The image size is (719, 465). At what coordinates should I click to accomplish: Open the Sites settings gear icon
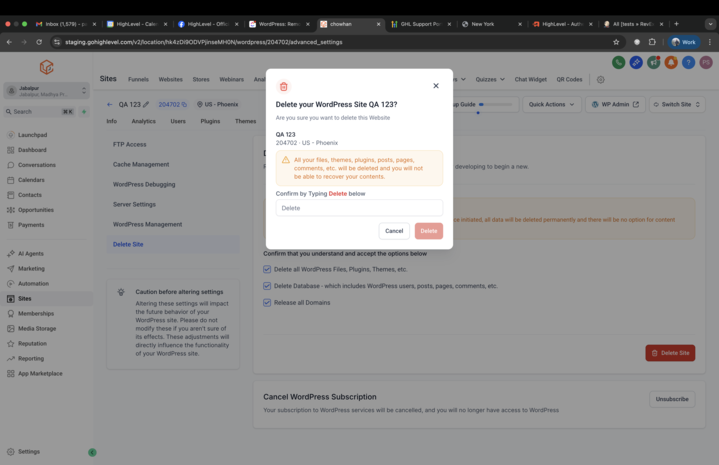[600, 80]
